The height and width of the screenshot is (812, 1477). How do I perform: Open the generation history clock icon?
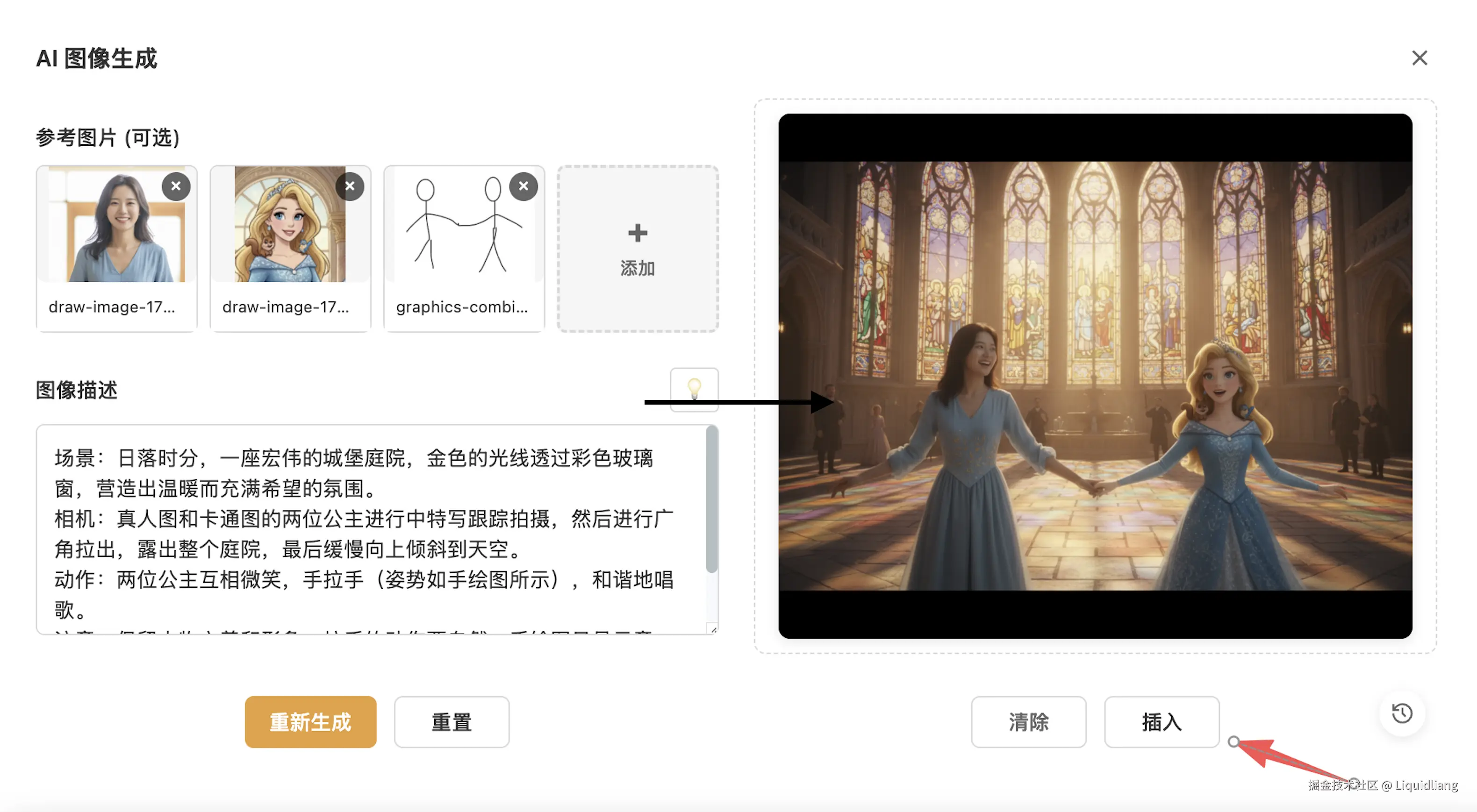(1402, 713)
